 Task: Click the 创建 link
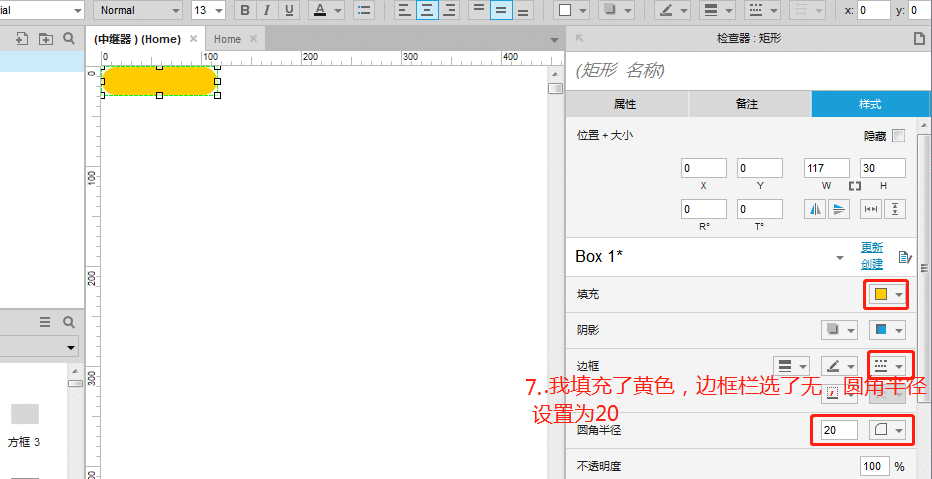point(872,264)
